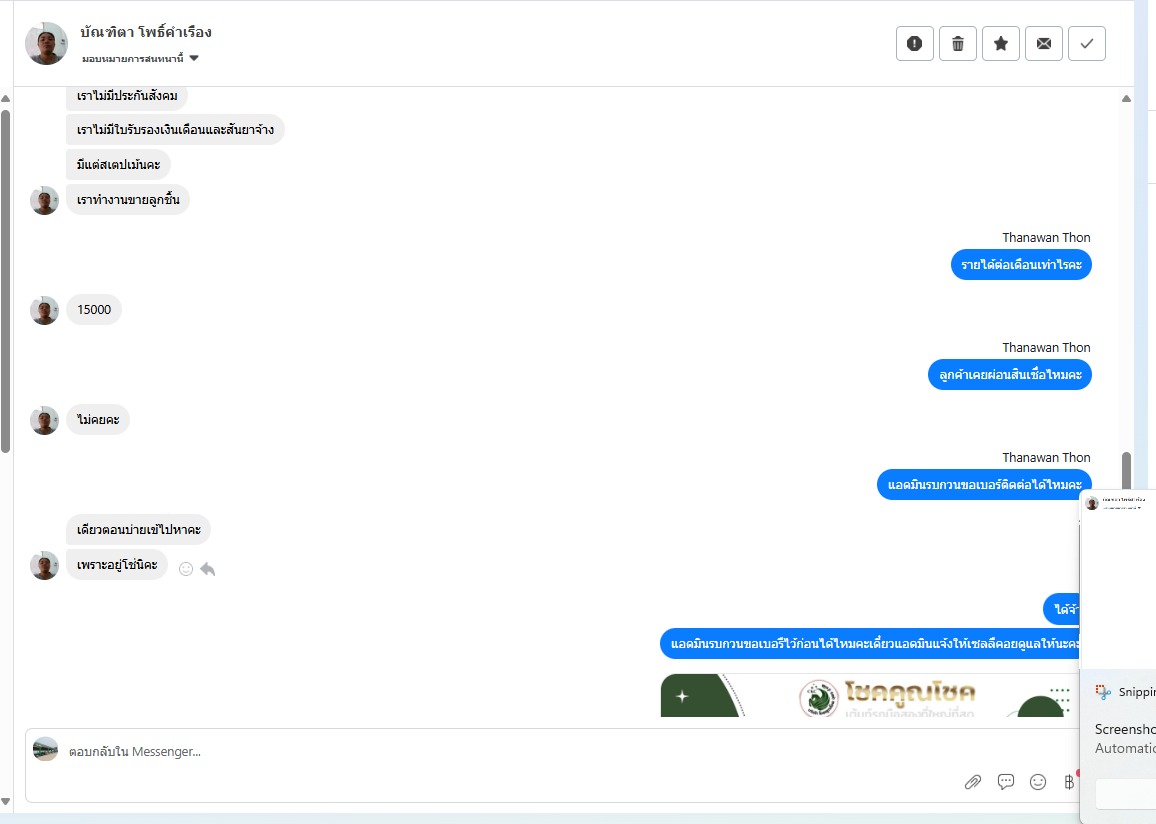Open the Baht payment icon
The width and height of the screenshot is (1156, 824).
coord(1069,782)
